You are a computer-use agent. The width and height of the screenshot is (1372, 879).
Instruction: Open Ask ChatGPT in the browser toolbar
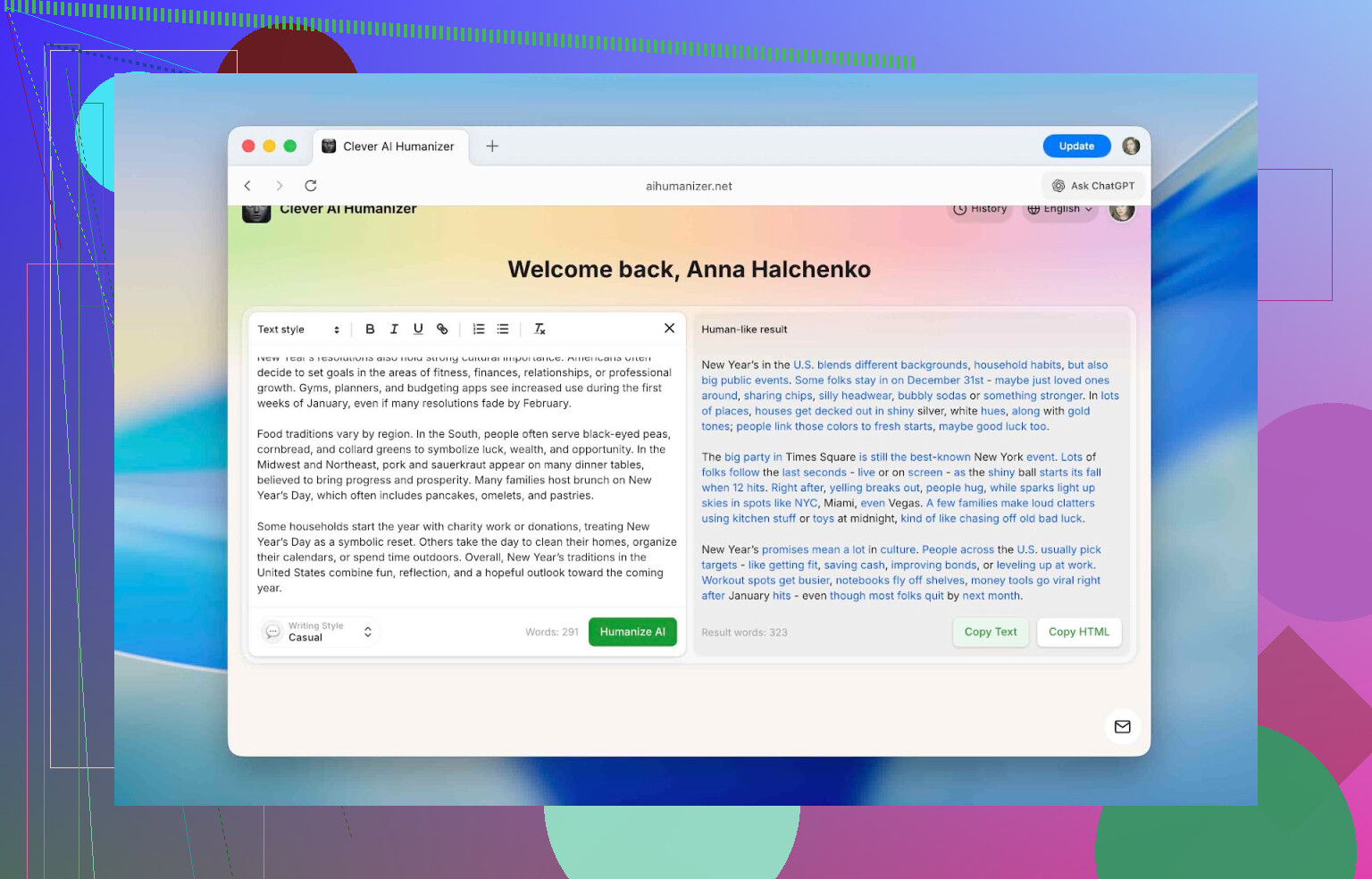1093,186
